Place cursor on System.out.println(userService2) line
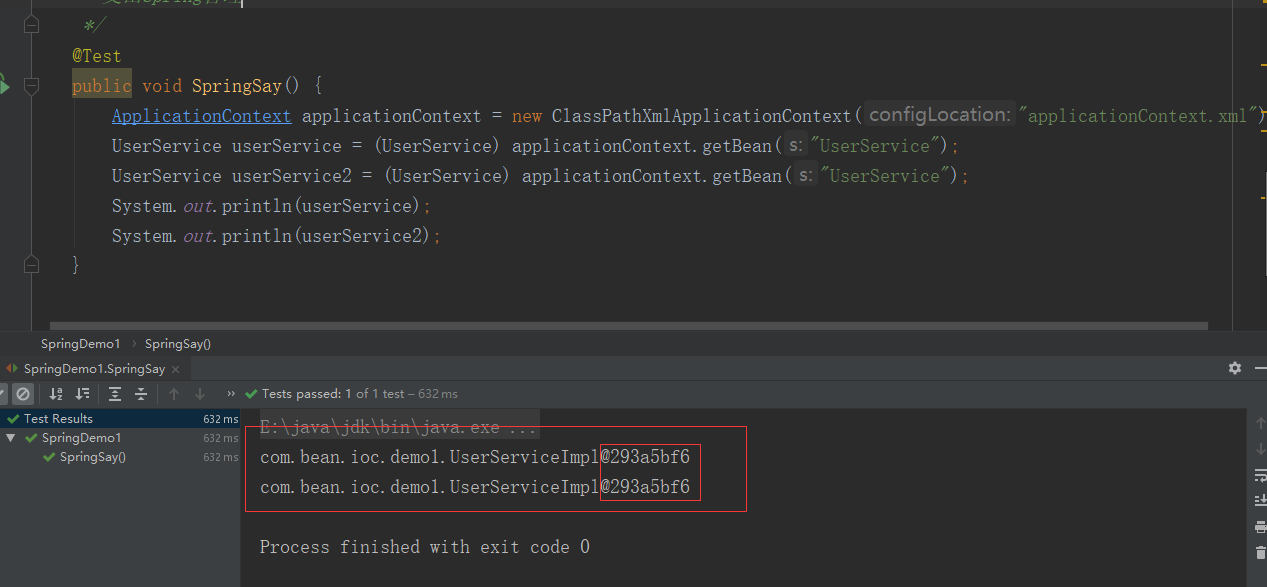 (276, 236)
